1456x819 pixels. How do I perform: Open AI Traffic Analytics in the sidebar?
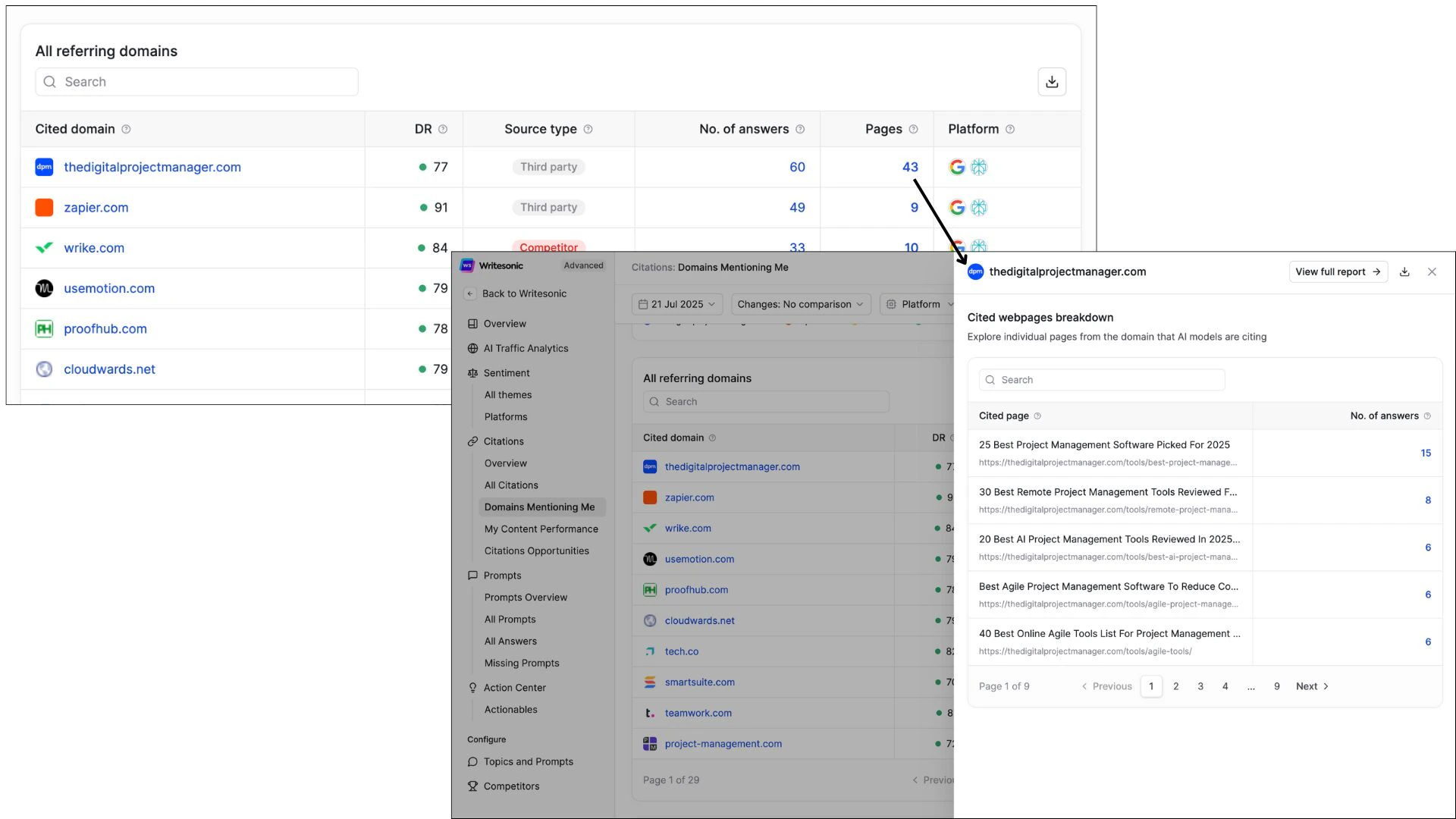[x=526, y=349]
